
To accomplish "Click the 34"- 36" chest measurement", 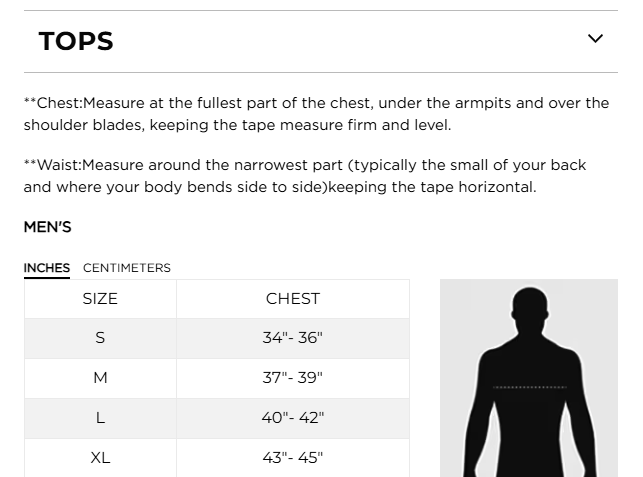I will (293, 338).
